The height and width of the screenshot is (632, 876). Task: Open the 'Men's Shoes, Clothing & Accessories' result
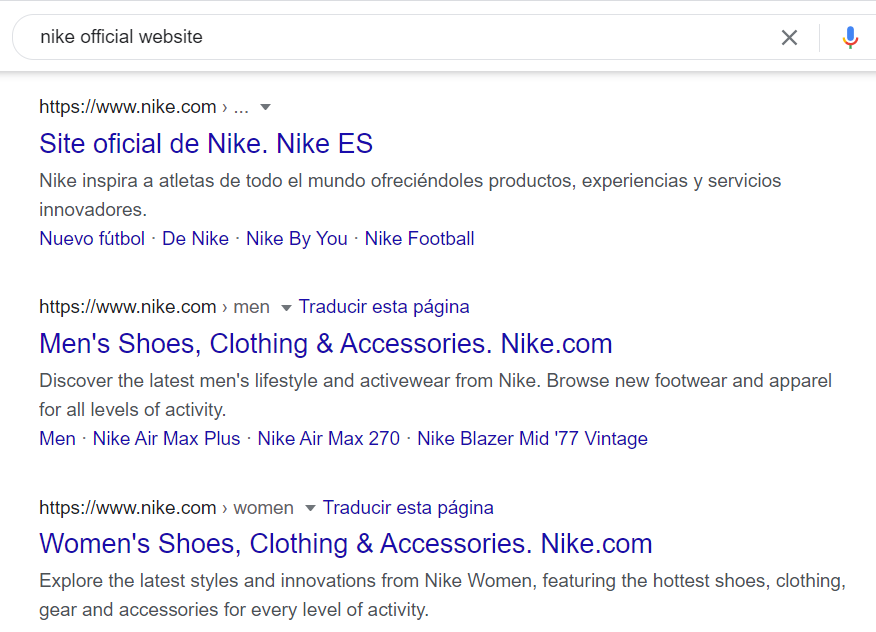(x=325, y=344)
